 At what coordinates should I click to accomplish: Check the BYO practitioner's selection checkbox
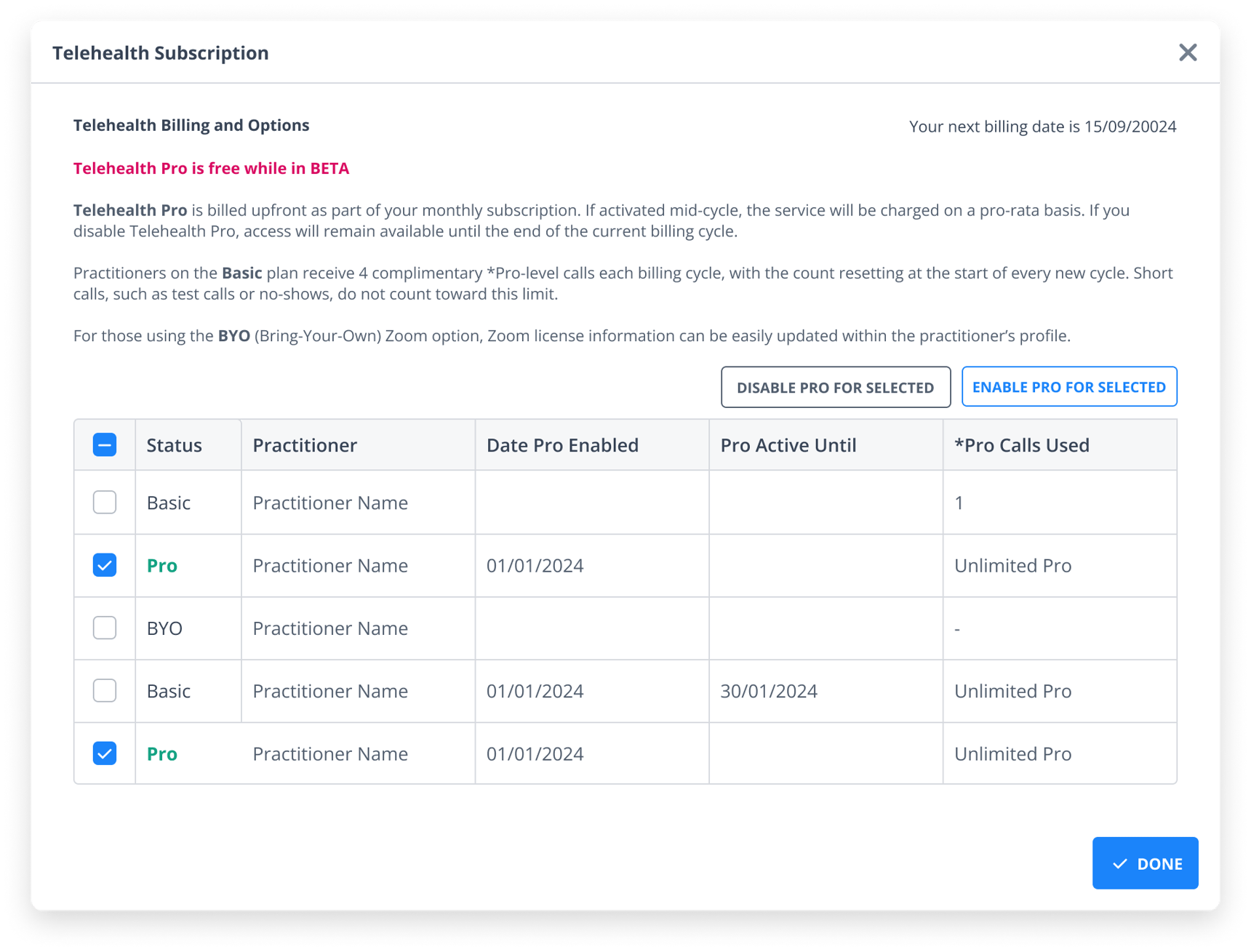point(104,628)
